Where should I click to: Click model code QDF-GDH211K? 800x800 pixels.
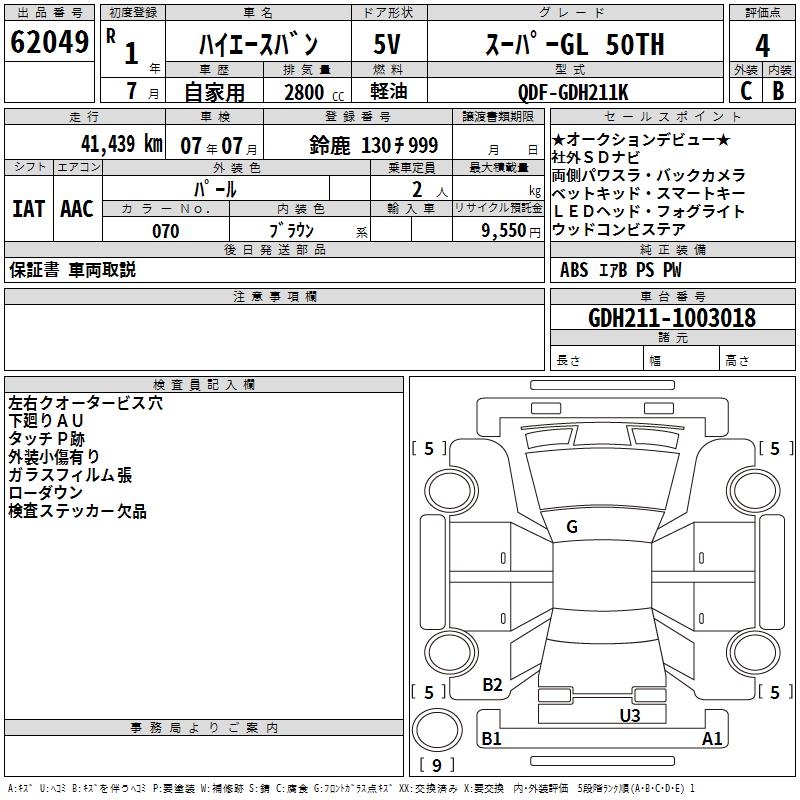tap(573, 92)
